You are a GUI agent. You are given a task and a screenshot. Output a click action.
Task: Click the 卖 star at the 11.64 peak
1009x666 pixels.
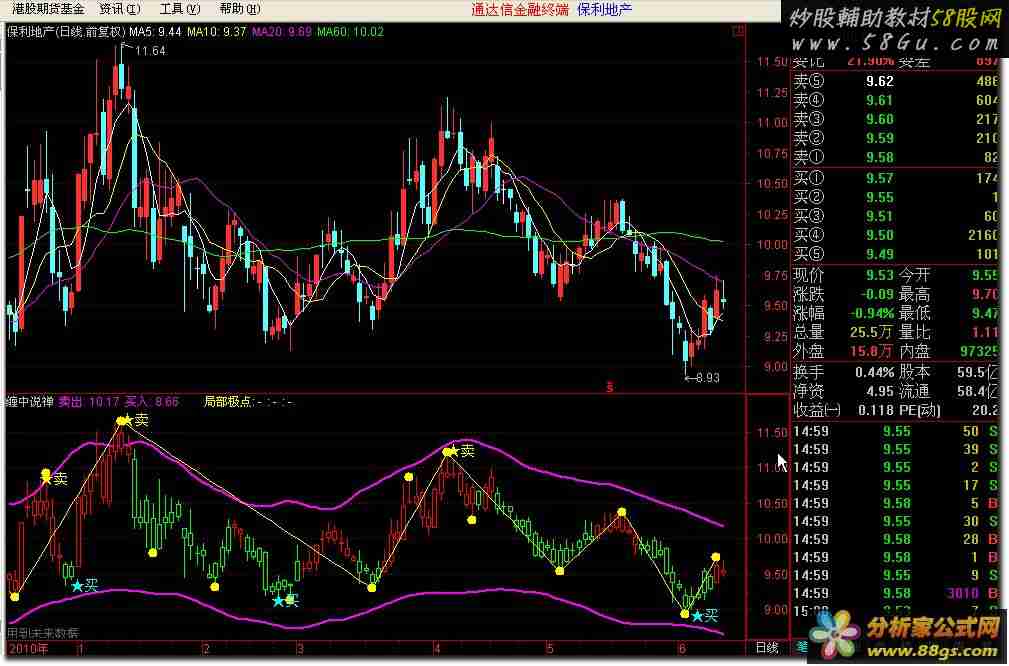click(127, 420)
